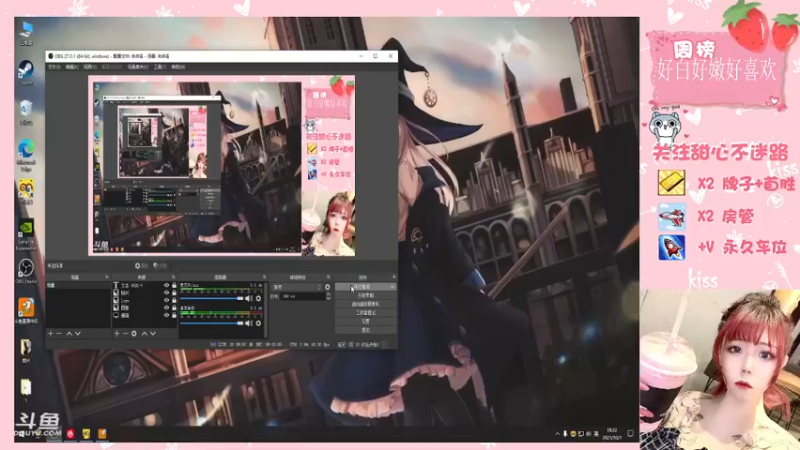The image size is (800, 450).
Task: Open the GeForce Experience desktop icon
Action: (x=26, y=235)
